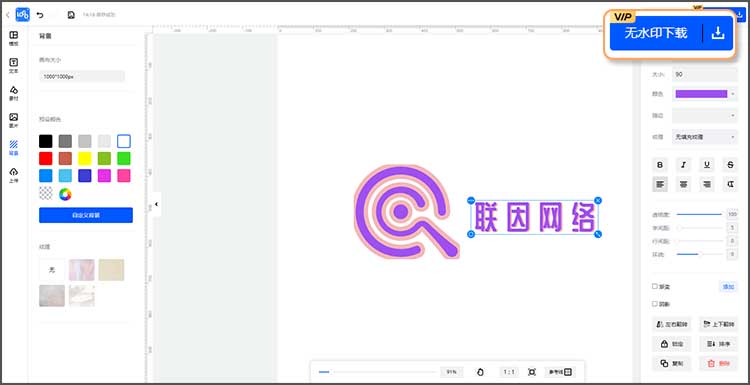The height and width of the screenshot is (385, 750).
Task: Go back using the top-left chevron
Action: point(7,15)
